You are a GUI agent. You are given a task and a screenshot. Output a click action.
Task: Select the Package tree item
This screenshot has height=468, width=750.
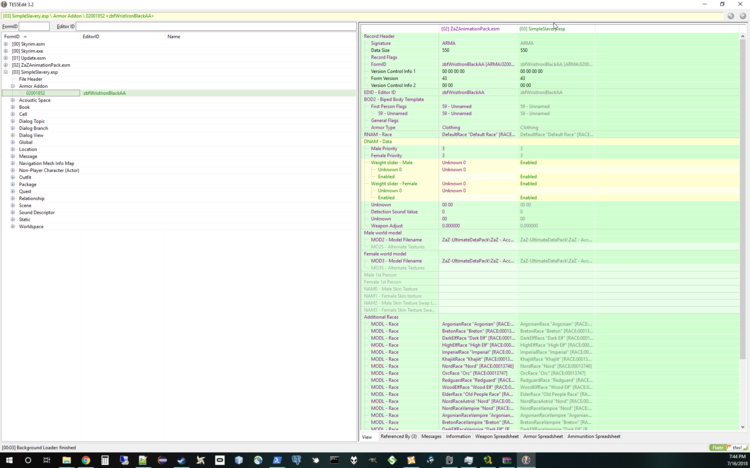click(x=27, y=184)
